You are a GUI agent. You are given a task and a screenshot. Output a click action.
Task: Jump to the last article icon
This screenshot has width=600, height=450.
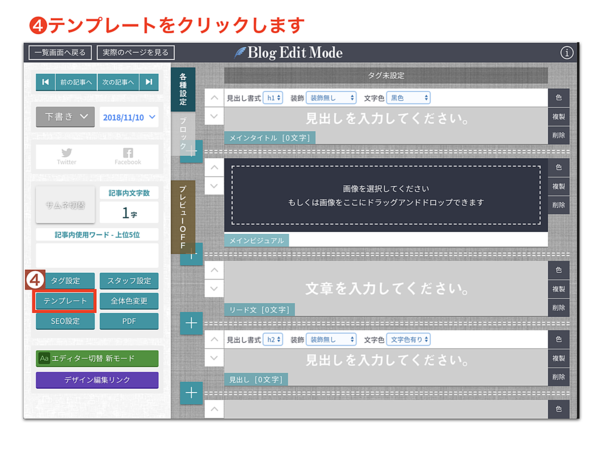(x=149, y=82)
